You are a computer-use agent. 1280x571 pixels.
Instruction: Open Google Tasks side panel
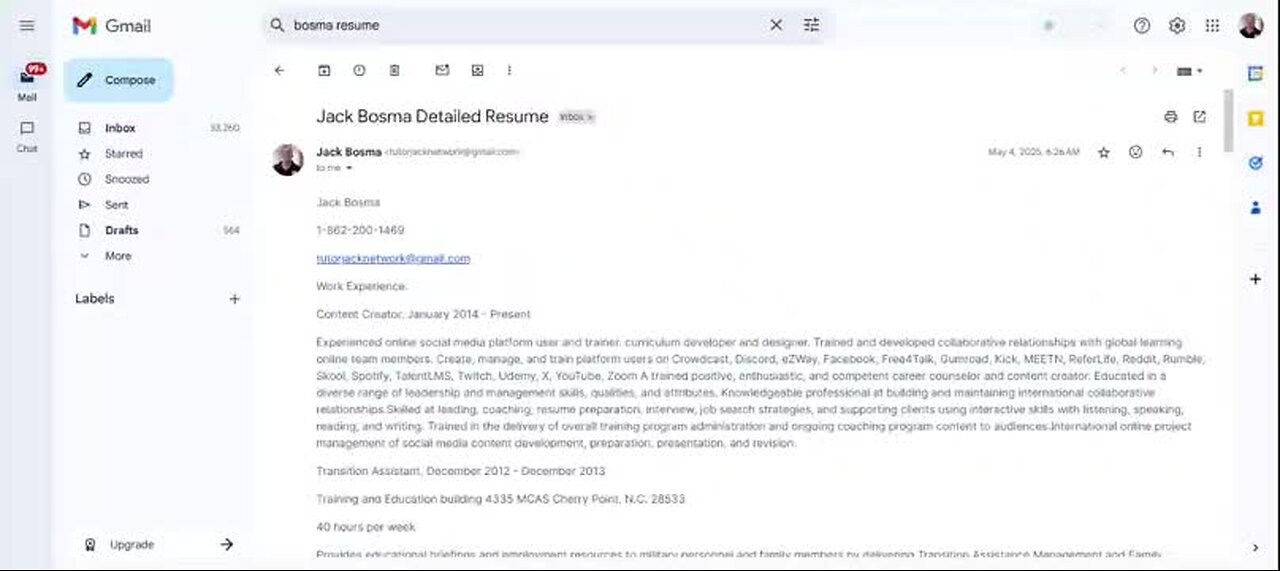pyautogui.click(x=1256, y=163)
